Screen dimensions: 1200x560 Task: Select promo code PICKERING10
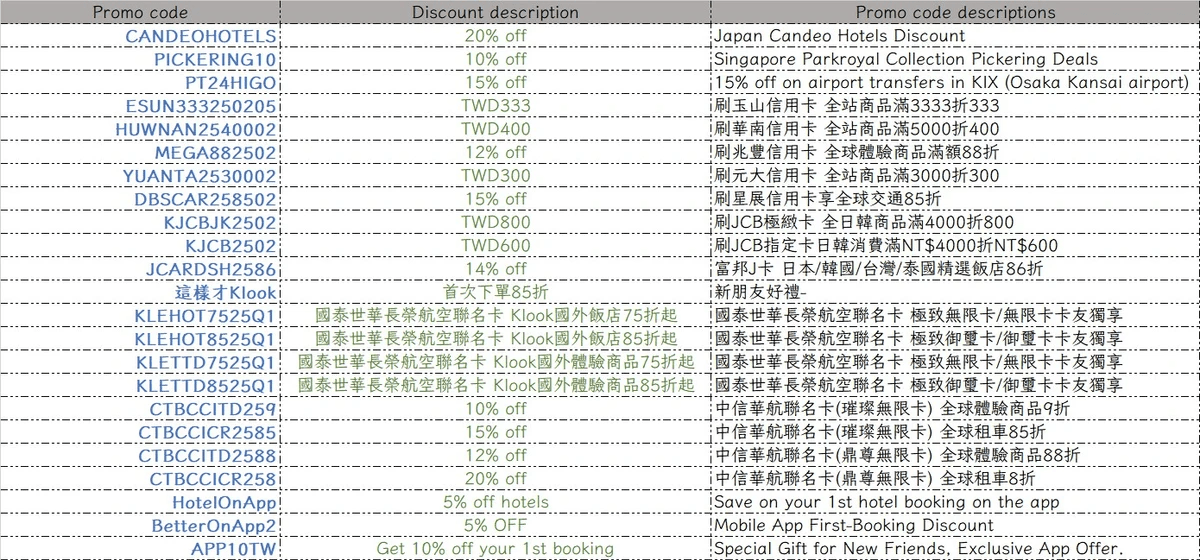tap(216, 59)
